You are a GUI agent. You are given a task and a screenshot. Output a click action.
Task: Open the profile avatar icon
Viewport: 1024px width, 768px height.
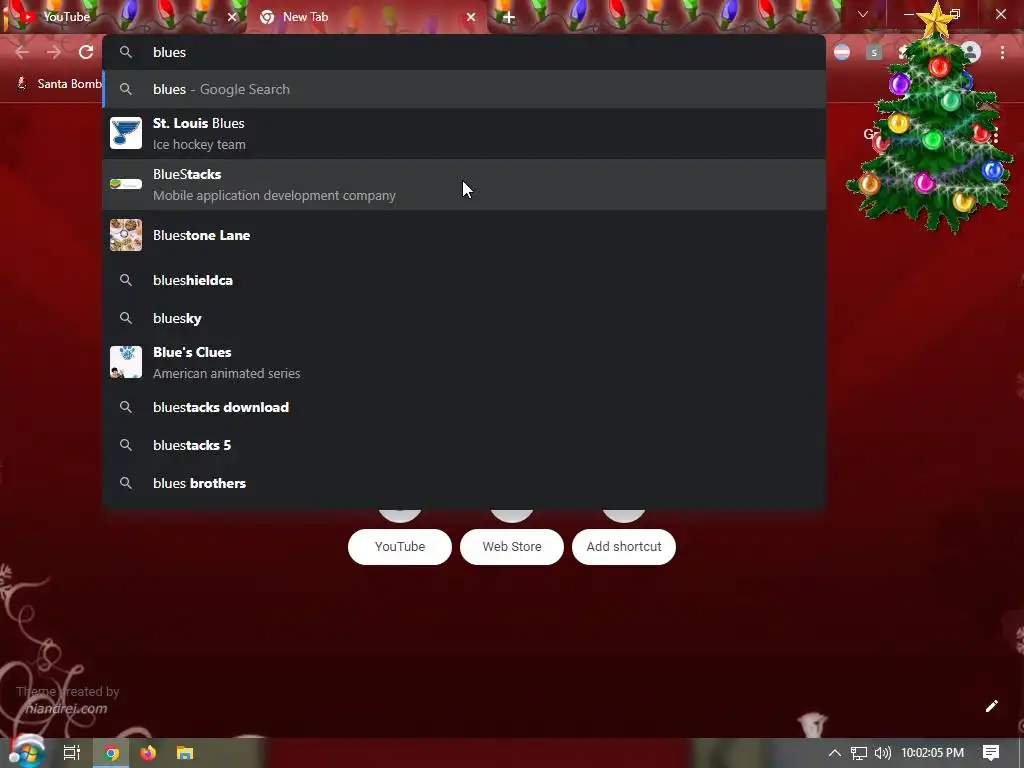coord(971,52)
